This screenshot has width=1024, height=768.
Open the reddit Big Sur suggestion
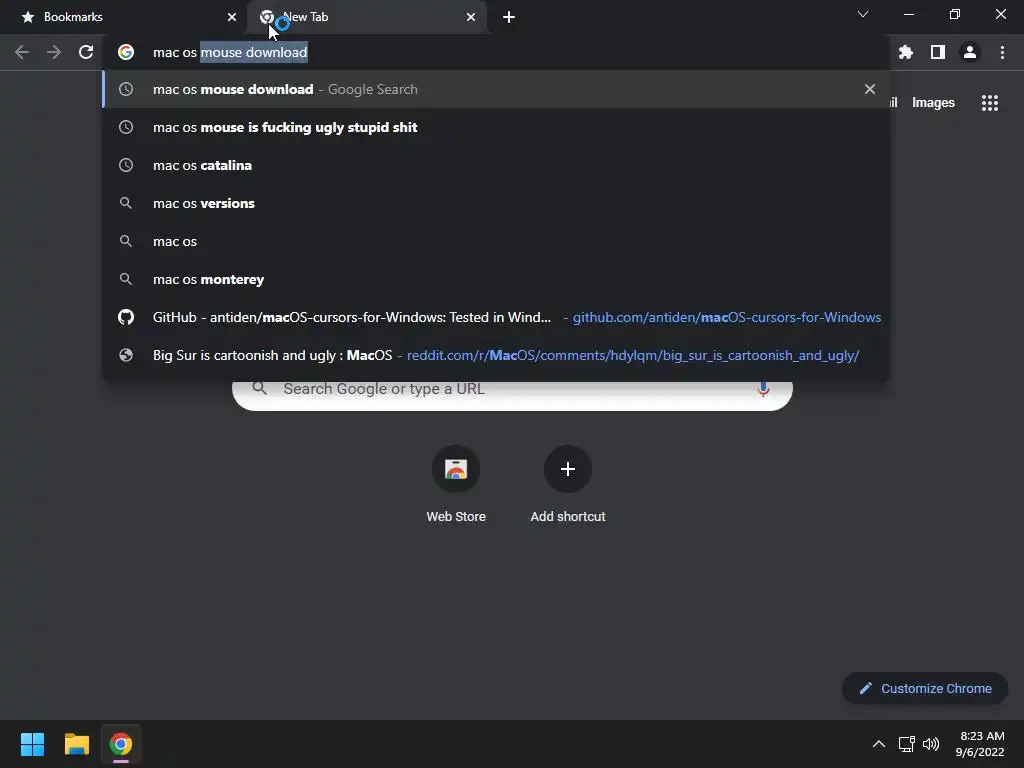coord(496,355)
